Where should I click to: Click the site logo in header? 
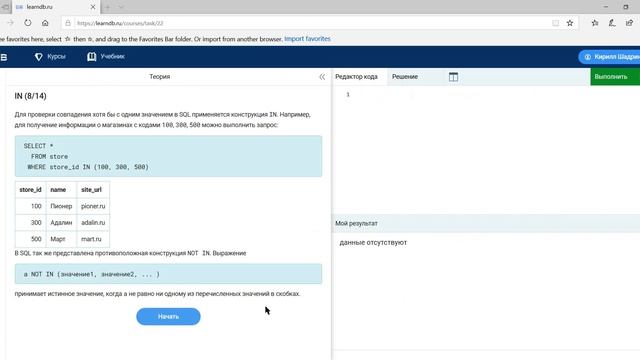[4, 57]
